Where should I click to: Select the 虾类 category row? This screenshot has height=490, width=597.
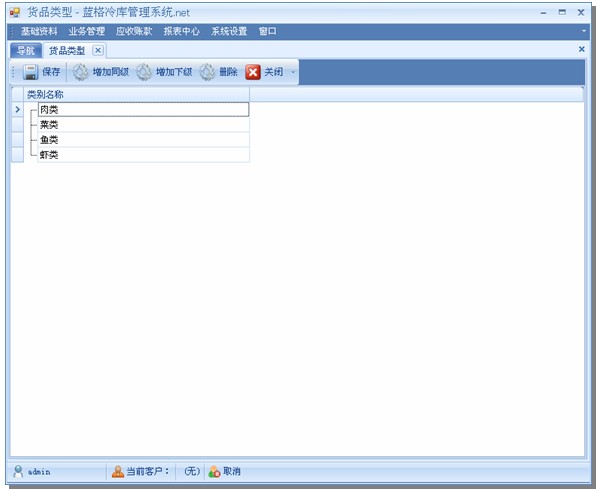tap(144, 155)
